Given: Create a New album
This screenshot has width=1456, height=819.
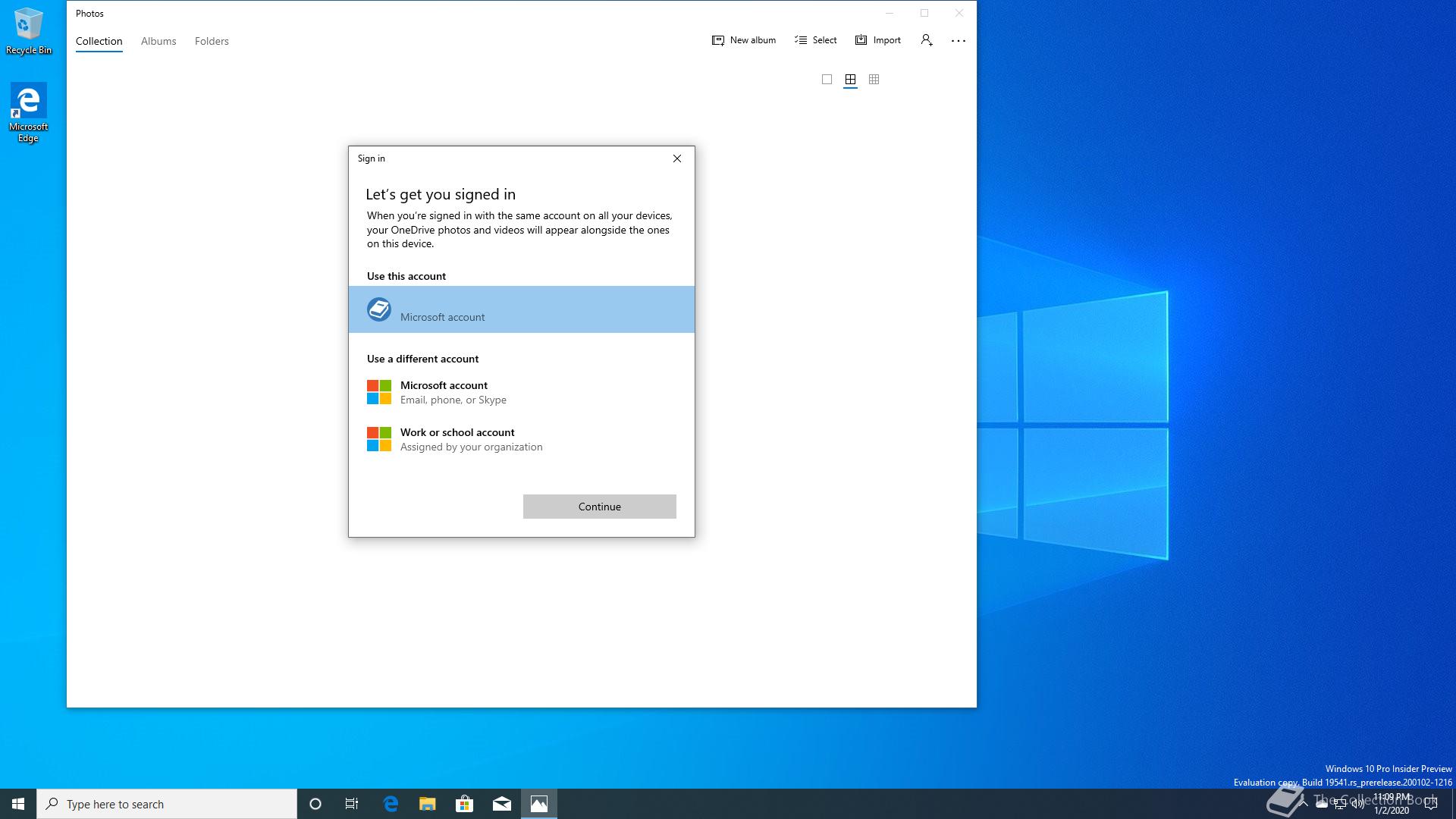Looking at the screenshot, I should coord(743,40).
